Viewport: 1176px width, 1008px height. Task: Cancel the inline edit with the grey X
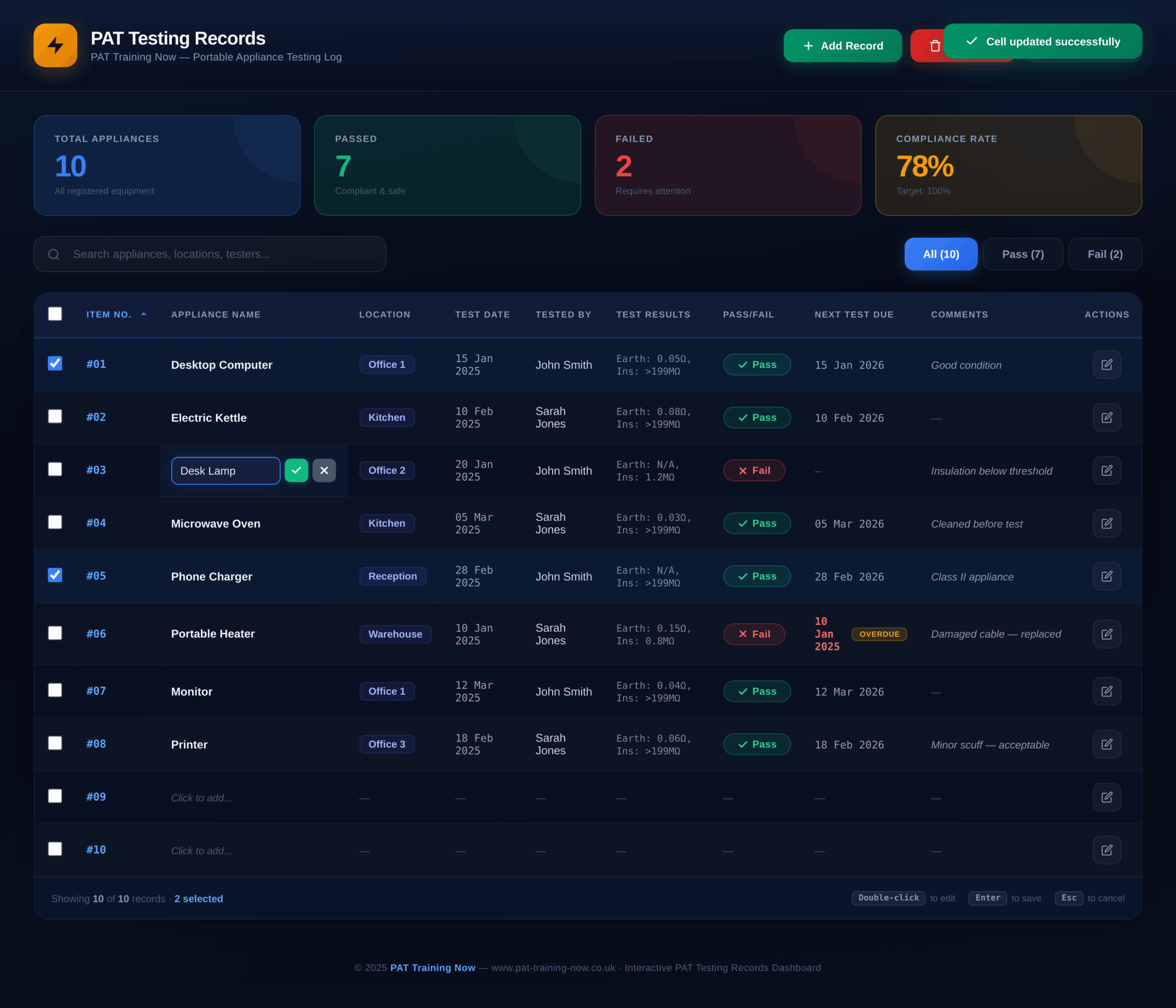pos(324,470)
